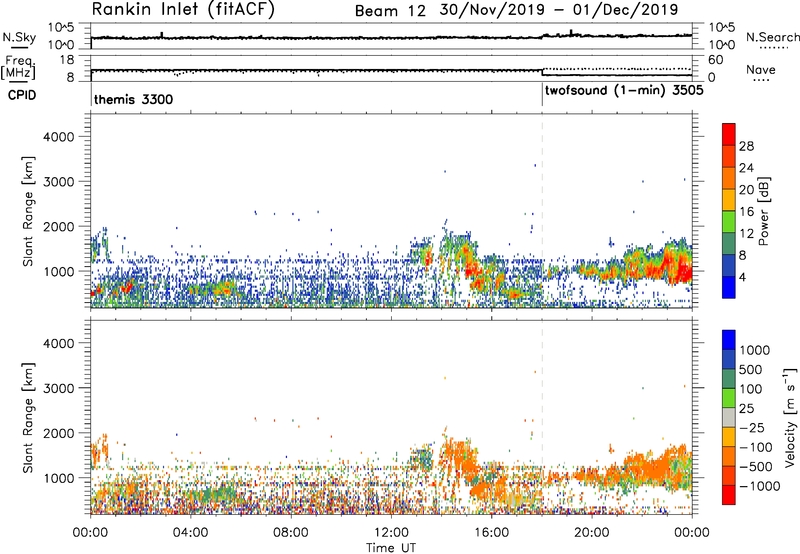Click 'Slant Range [km]' label of velocity panel

click(x=28, y=418)
